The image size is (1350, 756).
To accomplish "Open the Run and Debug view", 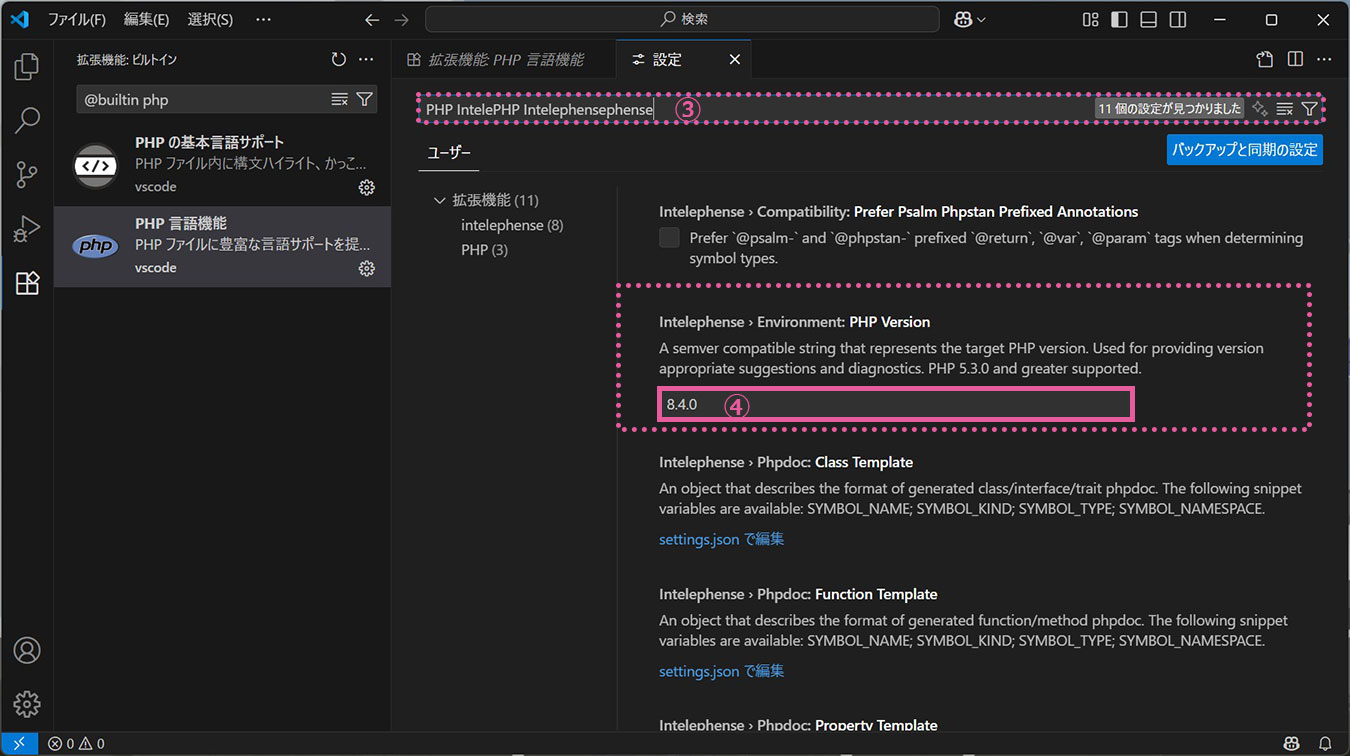I will pyautogui.click(x=27, y=229).
